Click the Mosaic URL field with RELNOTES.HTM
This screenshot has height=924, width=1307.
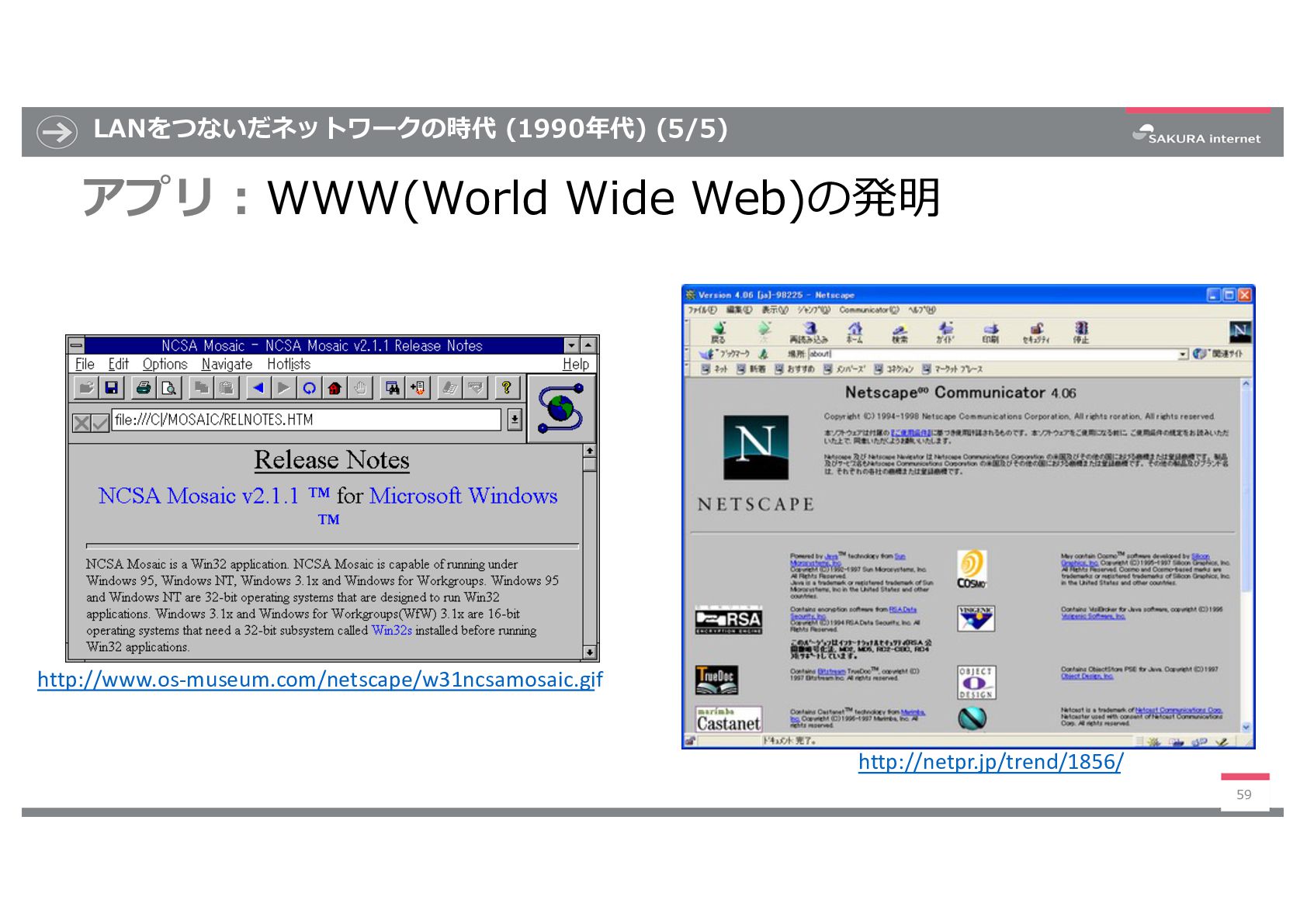coord(306,420)
